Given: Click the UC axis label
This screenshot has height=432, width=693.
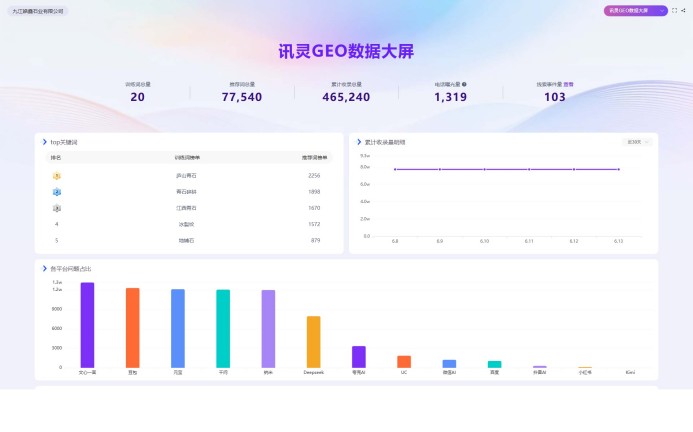Looking at the screenshot, I should coord(404,372).
